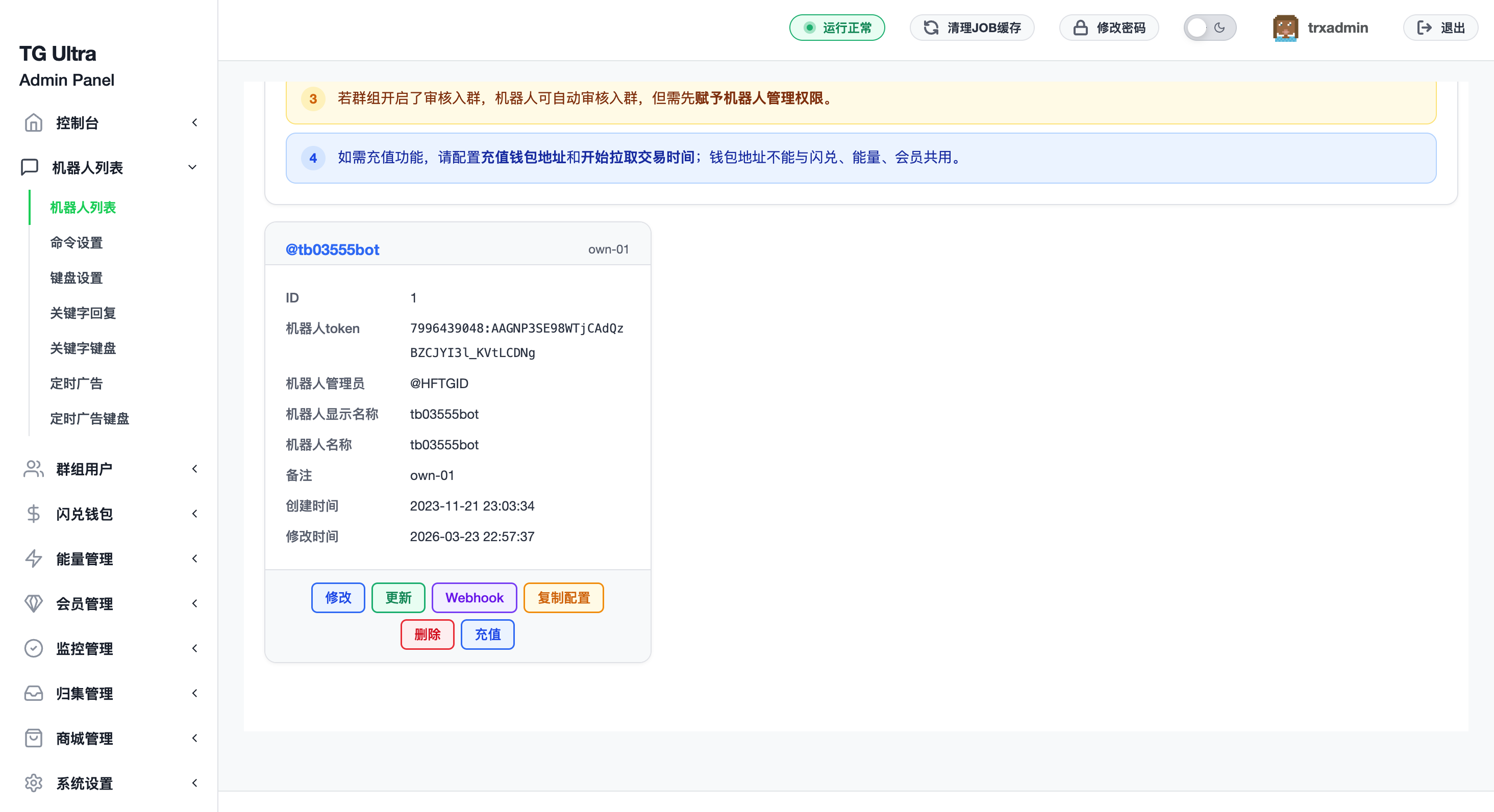The image size is (1494, 812).
Task: Expand the 控制台 menu chevron
Action: (x=194, y=122)
